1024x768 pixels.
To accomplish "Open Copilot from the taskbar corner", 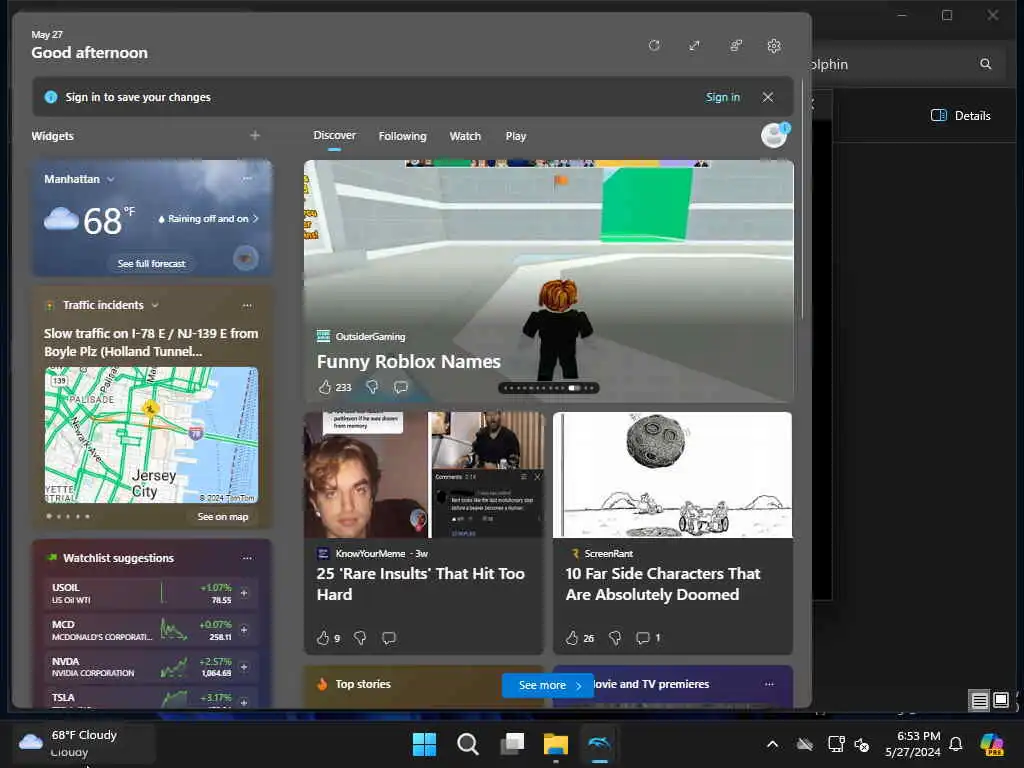I will (x=992, y=744).
